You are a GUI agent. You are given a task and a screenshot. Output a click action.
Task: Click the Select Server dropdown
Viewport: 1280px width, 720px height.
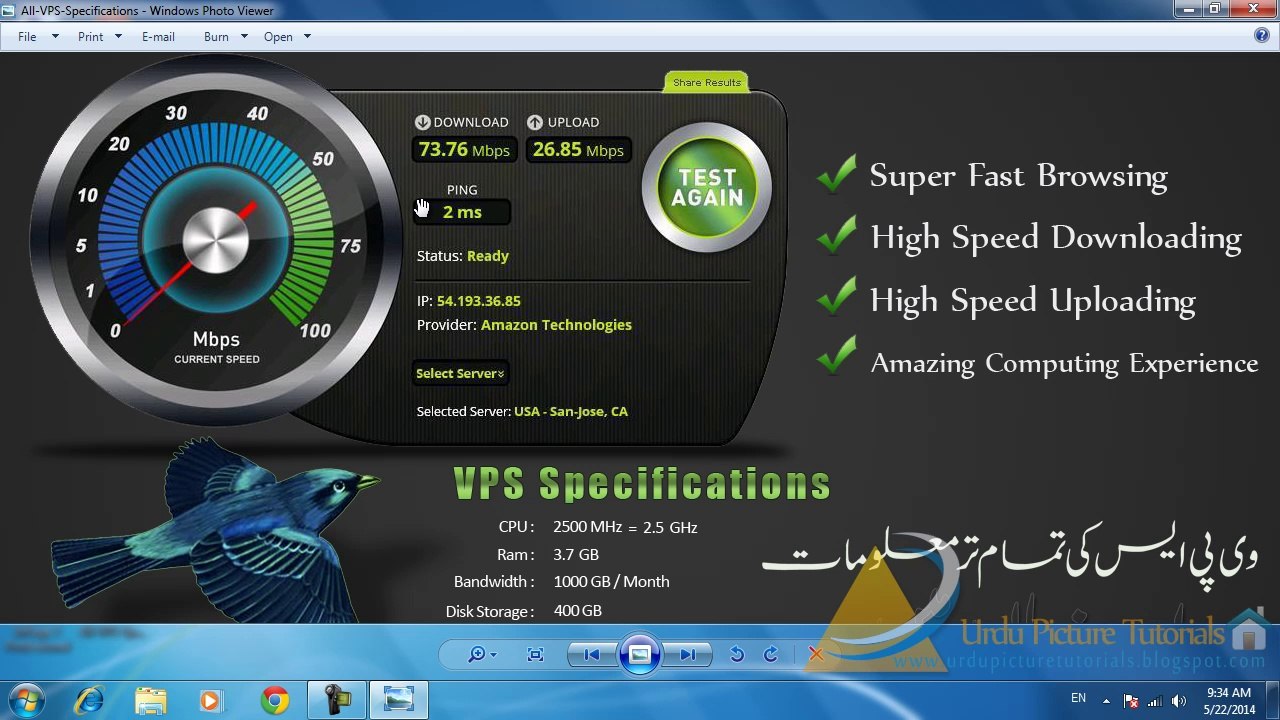point(460,373)
